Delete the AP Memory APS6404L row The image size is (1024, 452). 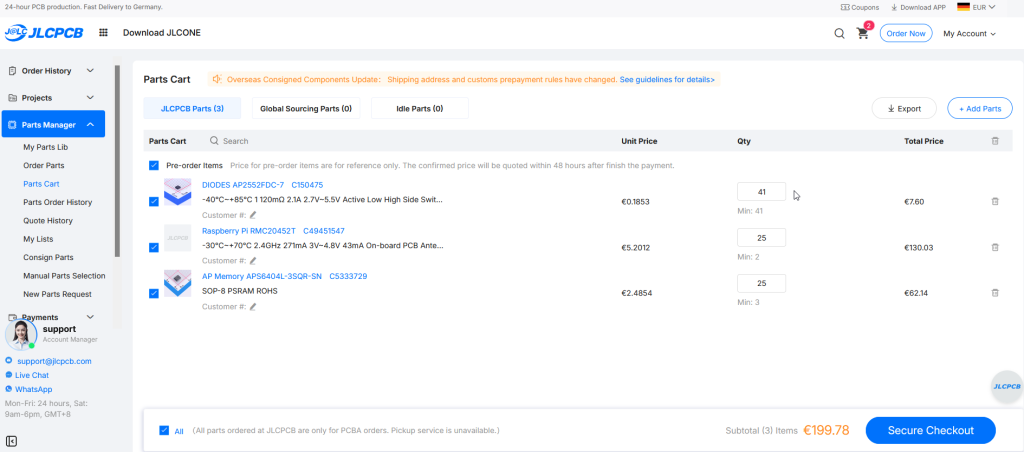(995, 293)
